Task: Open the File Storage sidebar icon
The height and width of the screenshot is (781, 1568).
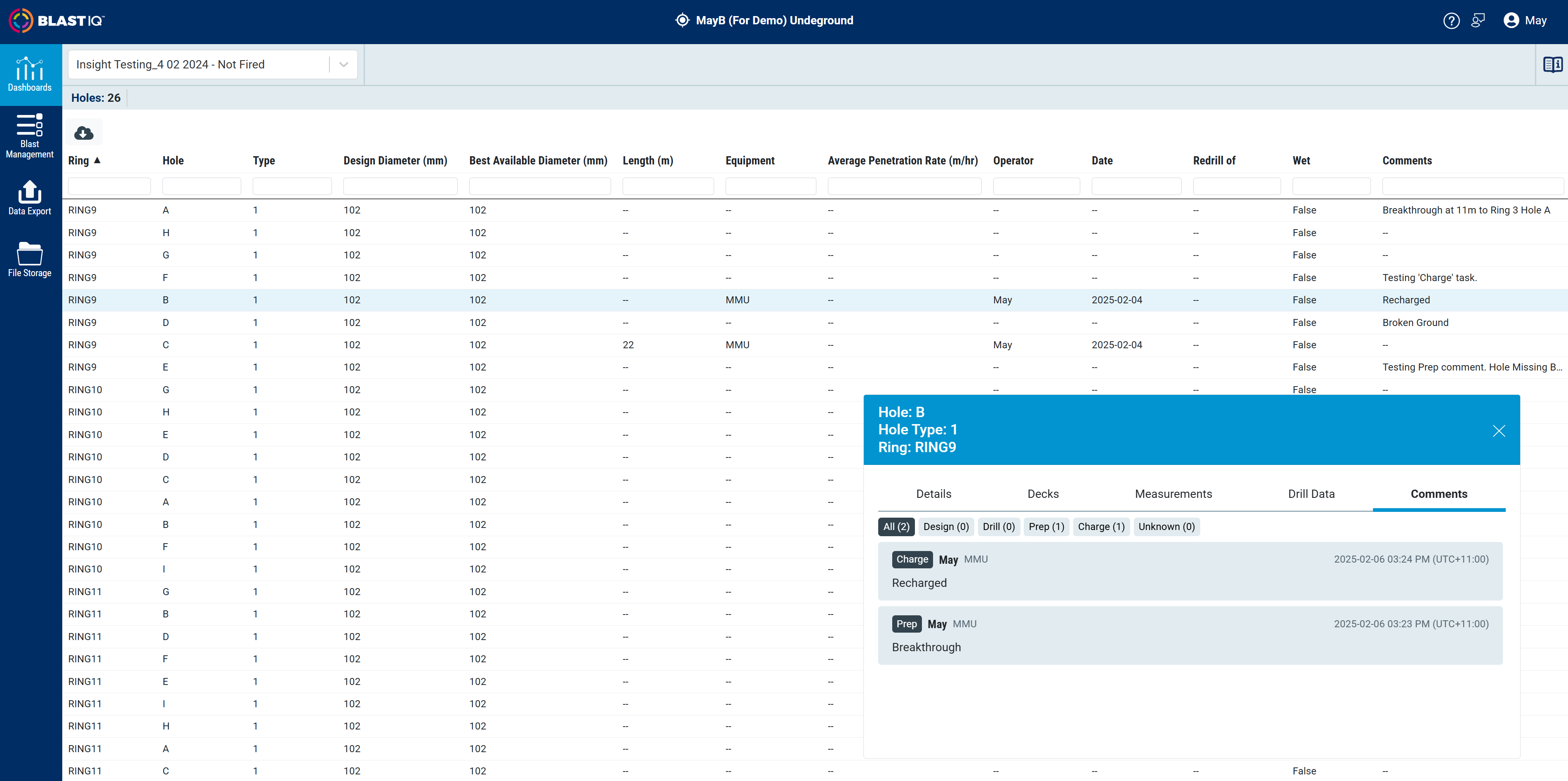Action: point(30,259)
